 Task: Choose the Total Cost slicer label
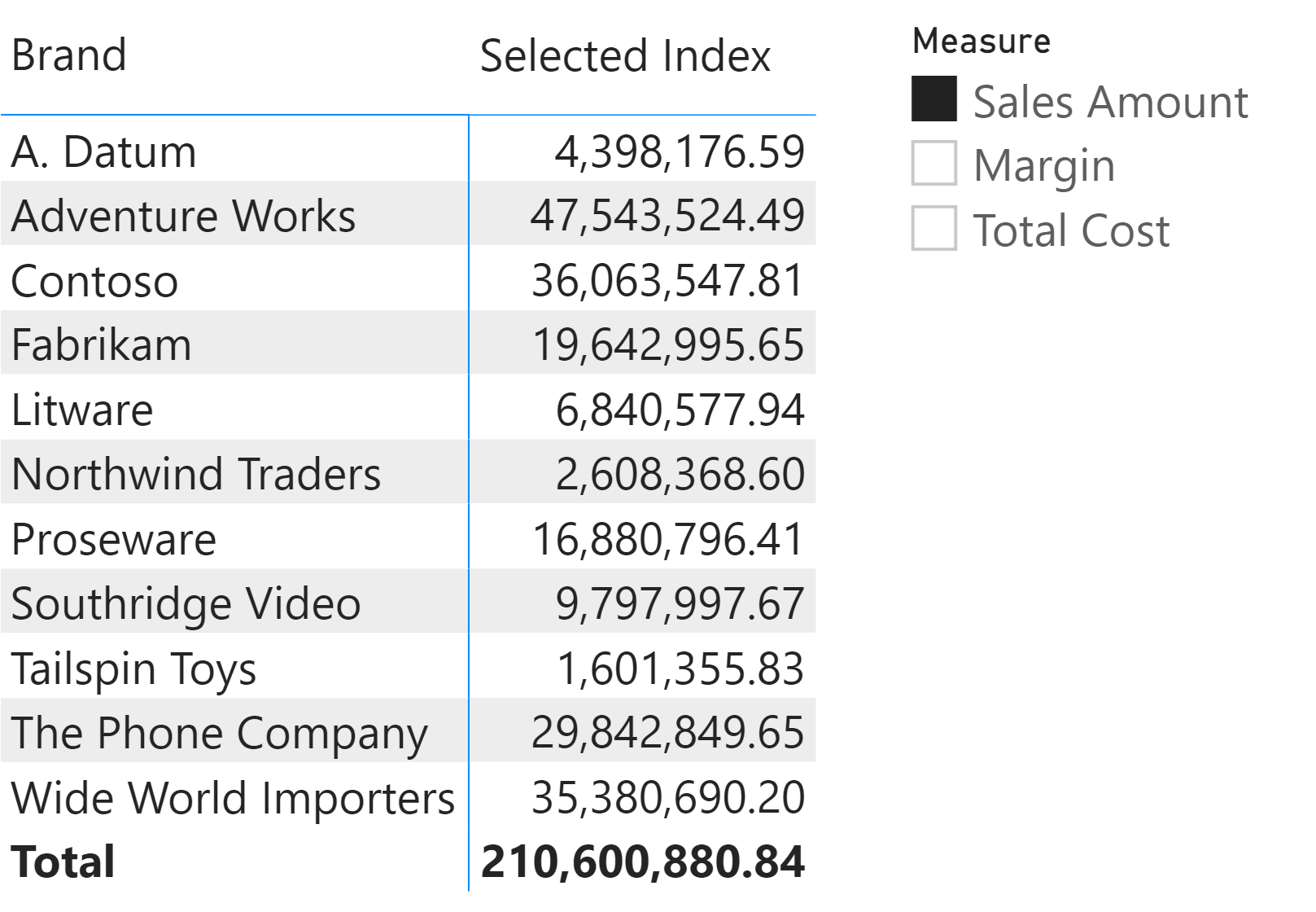pyautogui.click(x=1072, y=230)
